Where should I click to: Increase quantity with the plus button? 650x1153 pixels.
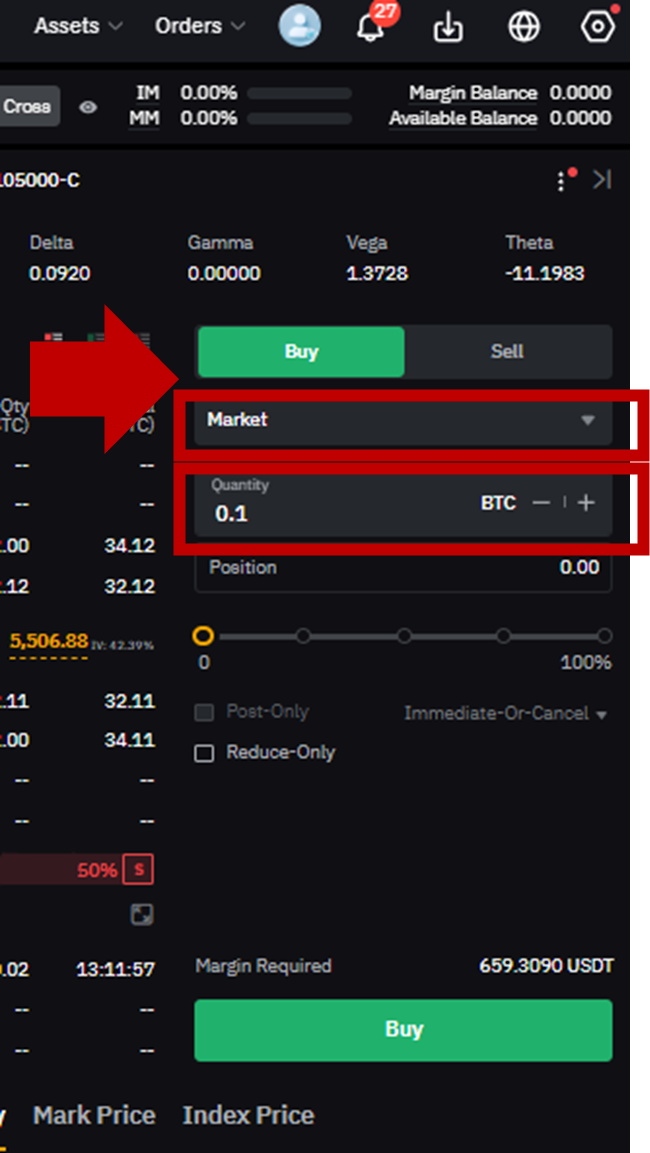[x=586, y=502]
